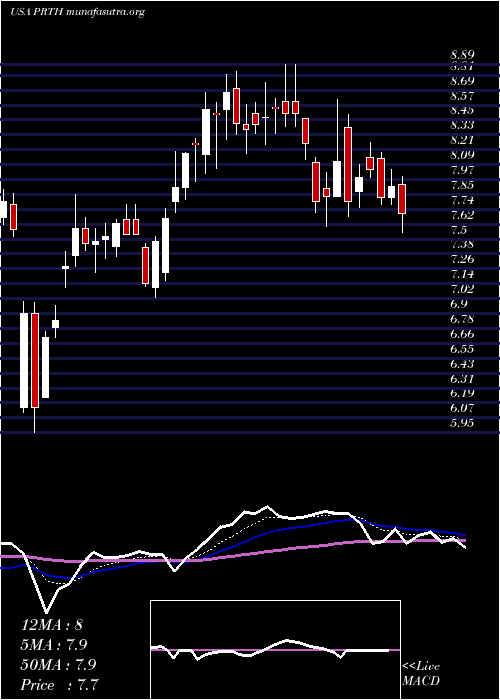
Task: Select the 6.43 price level label
Action: (462, 364)
